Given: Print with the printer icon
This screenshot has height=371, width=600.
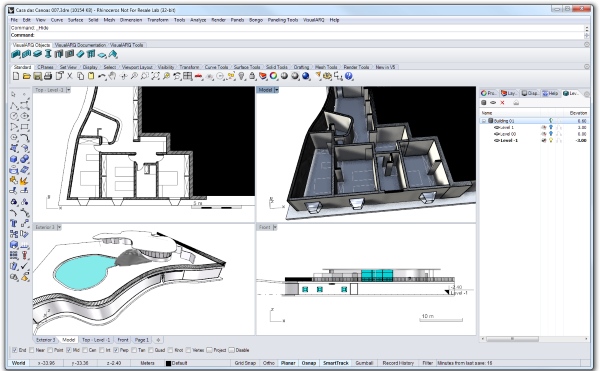Looking at the screenshot, I should 48,76.
